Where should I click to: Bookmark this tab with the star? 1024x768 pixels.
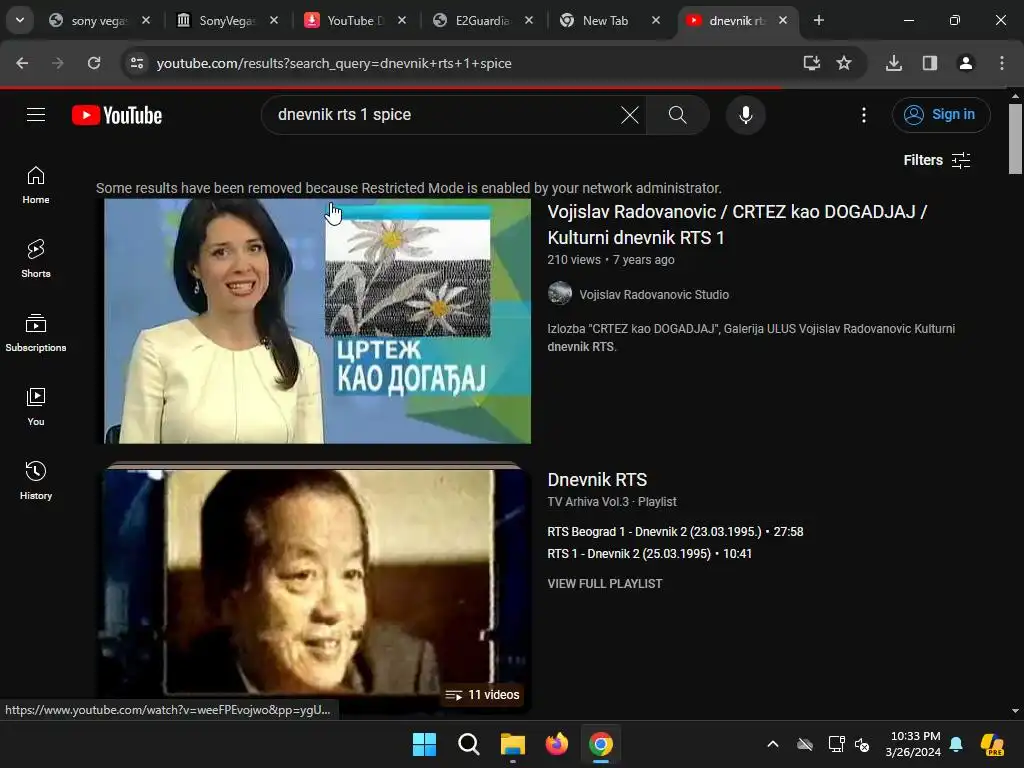[x=844, y=63]
